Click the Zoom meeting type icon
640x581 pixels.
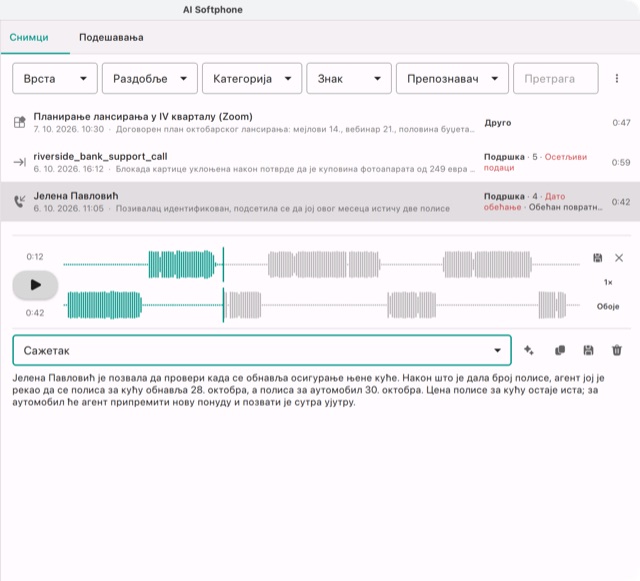coord(20,122)
